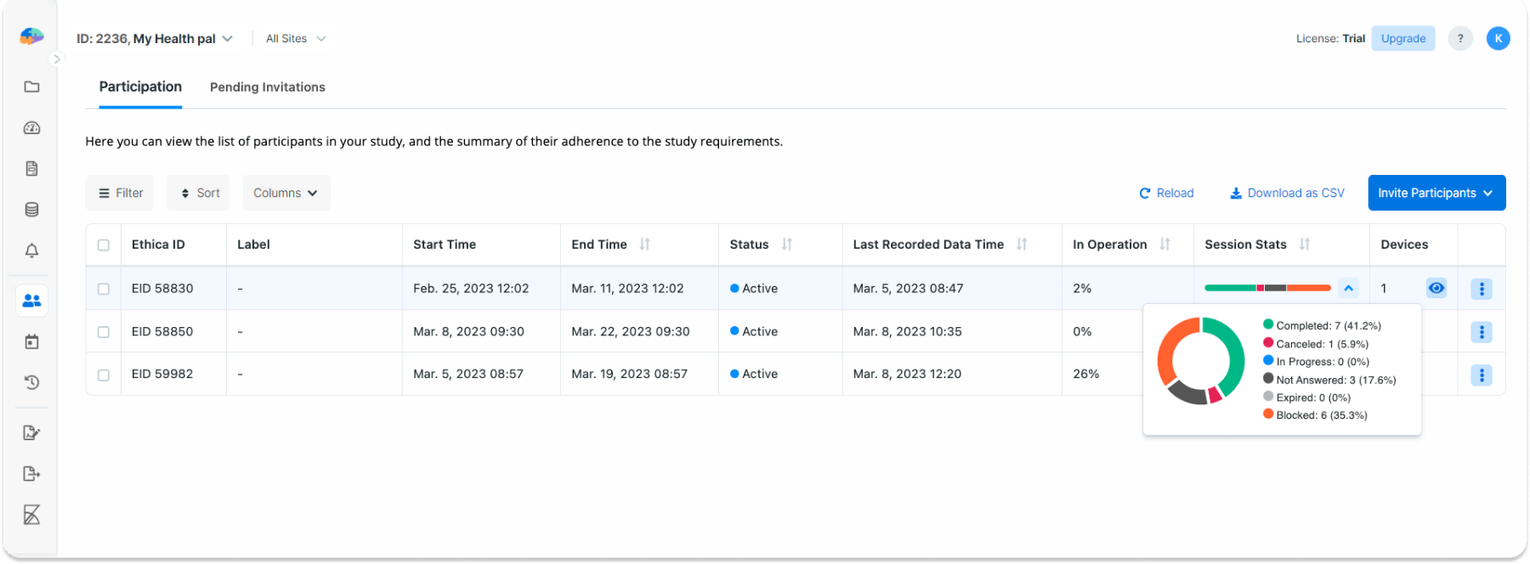Expand the All Sites dropdown

[295, 39]
